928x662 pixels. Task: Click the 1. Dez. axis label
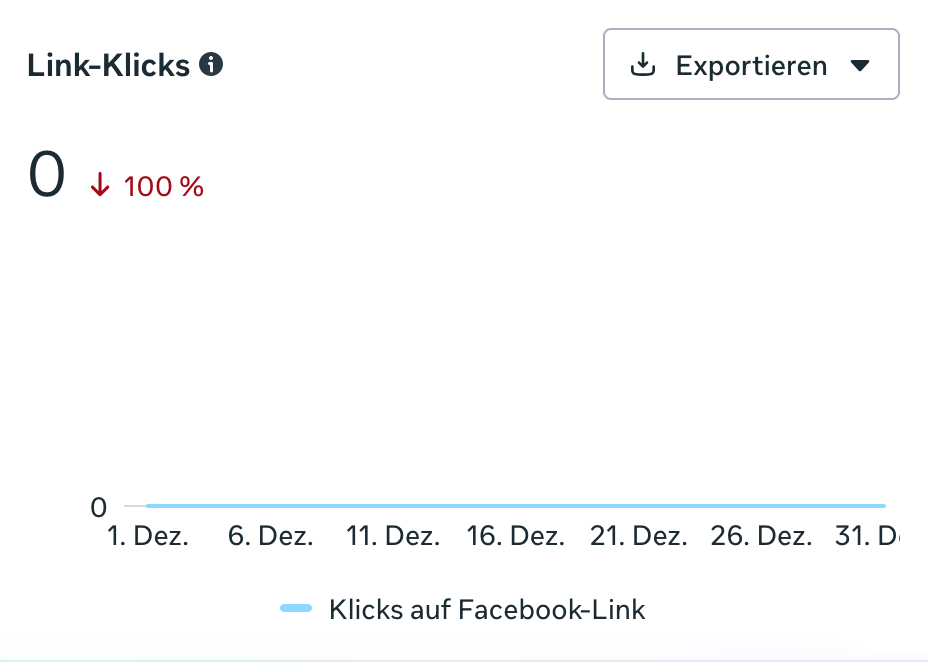point(148,536)
